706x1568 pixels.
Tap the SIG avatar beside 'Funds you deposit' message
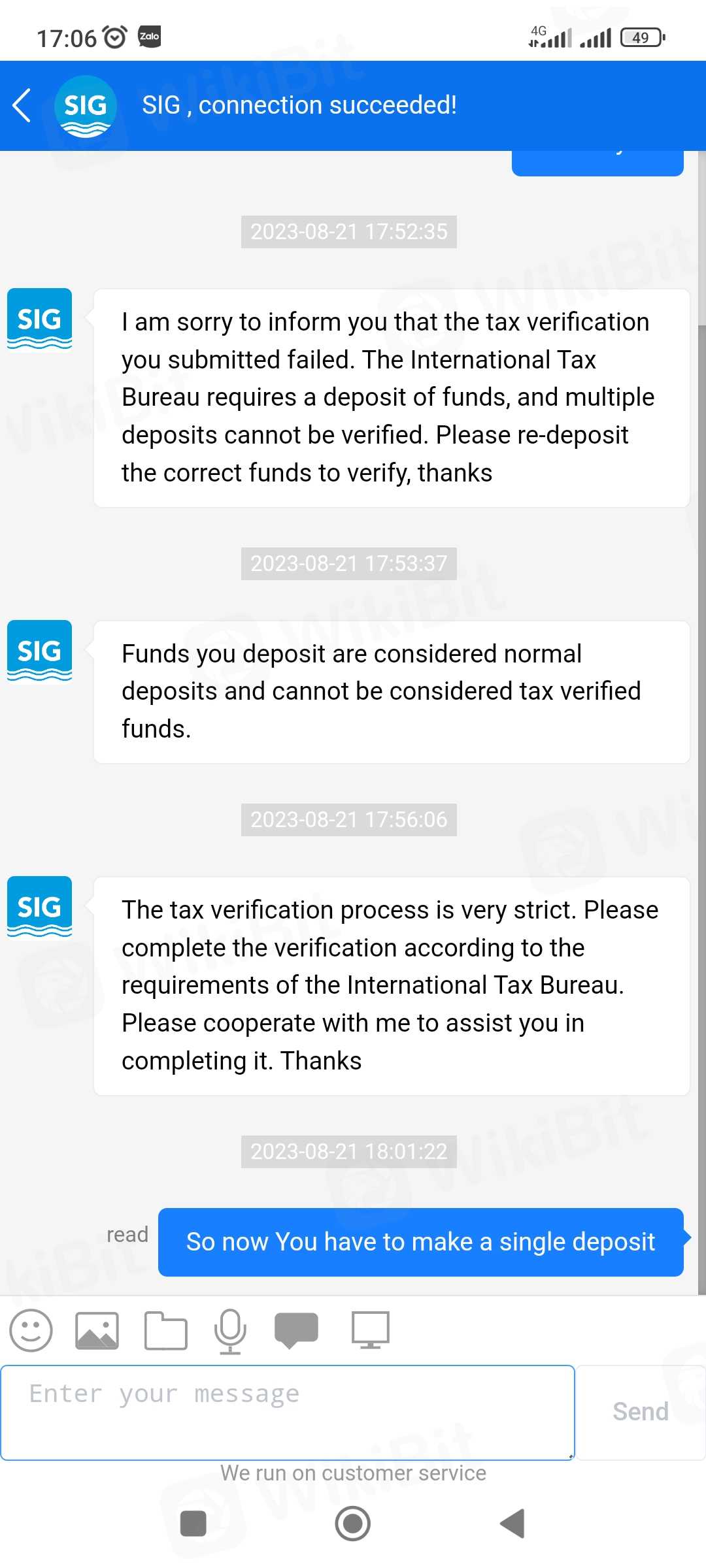(x=40, y=651)
